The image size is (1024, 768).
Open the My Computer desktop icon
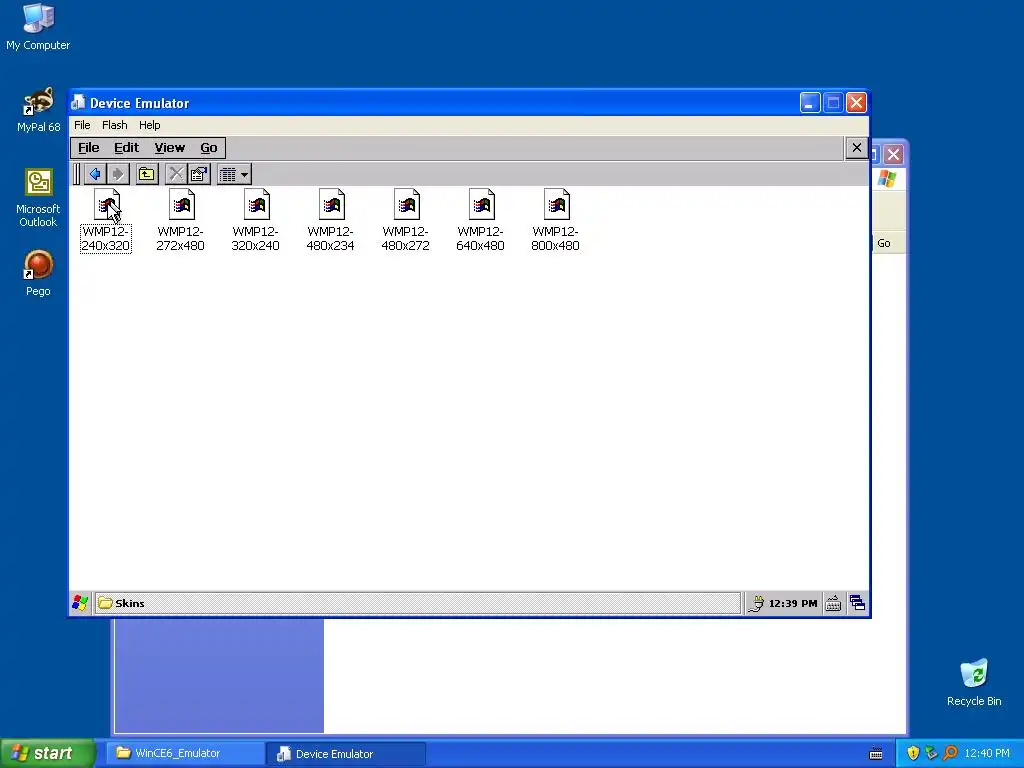[x=38, y=27]
